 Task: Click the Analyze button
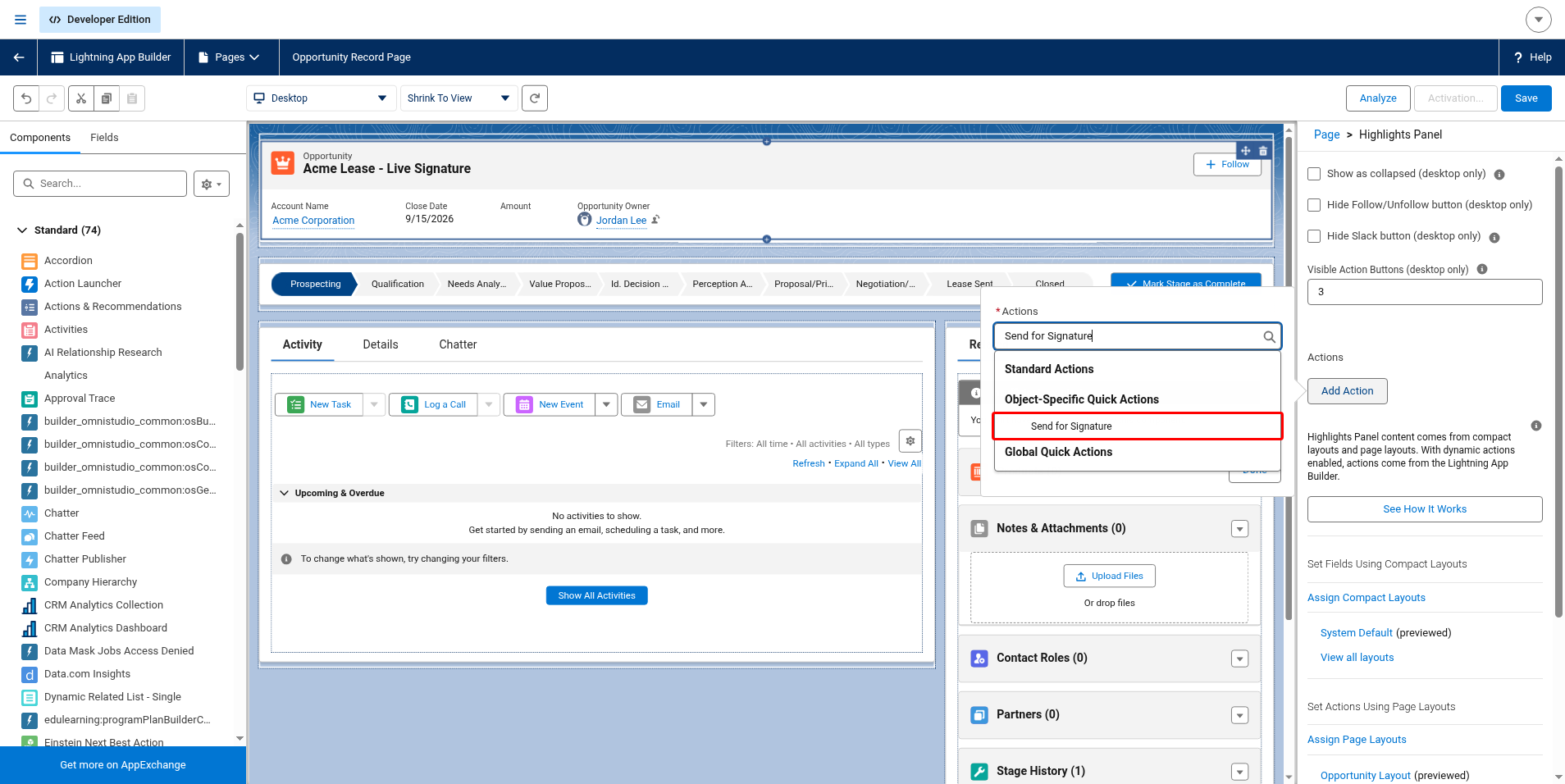pos(1378,98)
